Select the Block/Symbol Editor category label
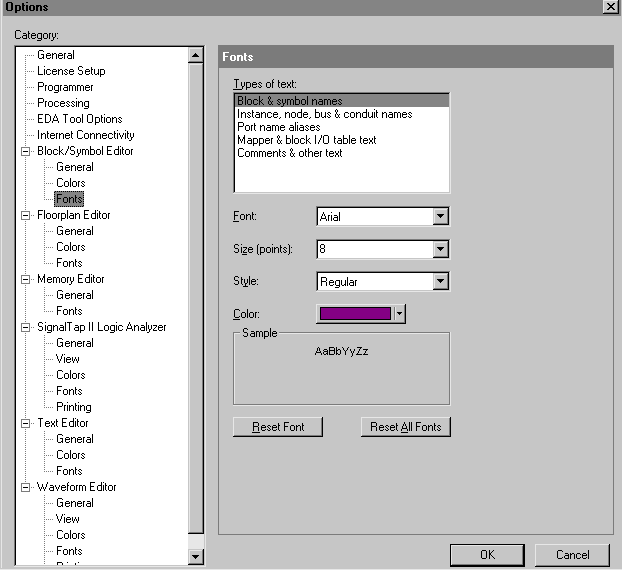 (x=85, y=151)
